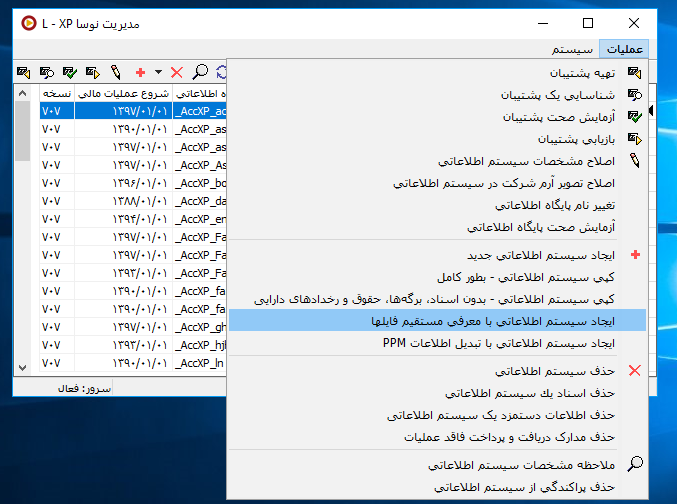Open the dropdown arrow beside the plus icon

(x=157, y=72)
